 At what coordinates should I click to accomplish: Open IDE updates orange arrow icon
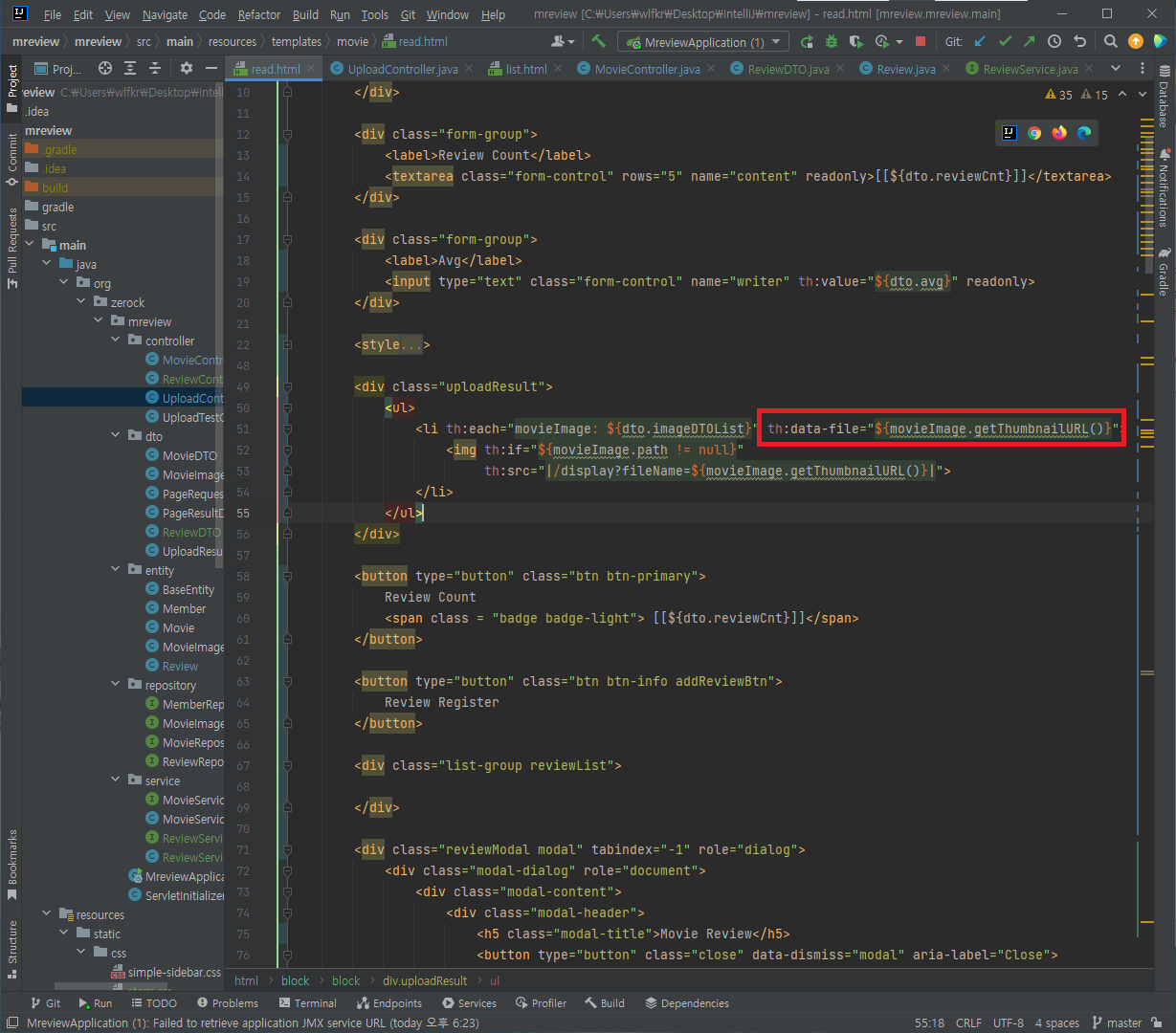click(1136, 42)
